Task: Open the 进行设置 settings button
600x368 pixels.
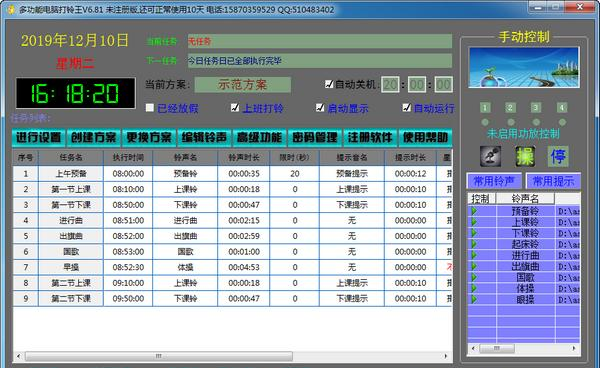Action: point(39,137)
